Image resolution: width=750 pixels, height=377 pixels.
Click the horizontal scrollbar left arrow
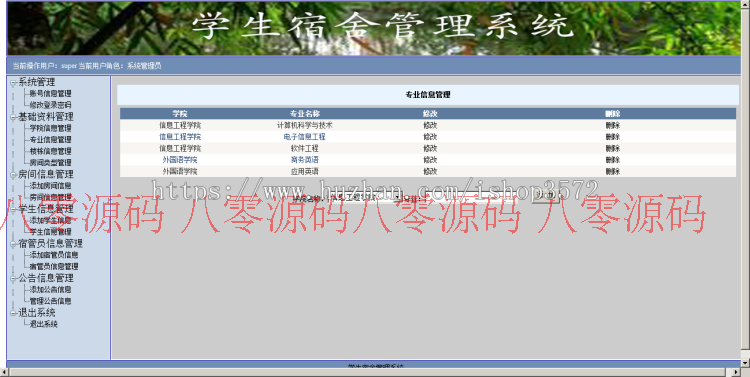click(x=4, y=372)
